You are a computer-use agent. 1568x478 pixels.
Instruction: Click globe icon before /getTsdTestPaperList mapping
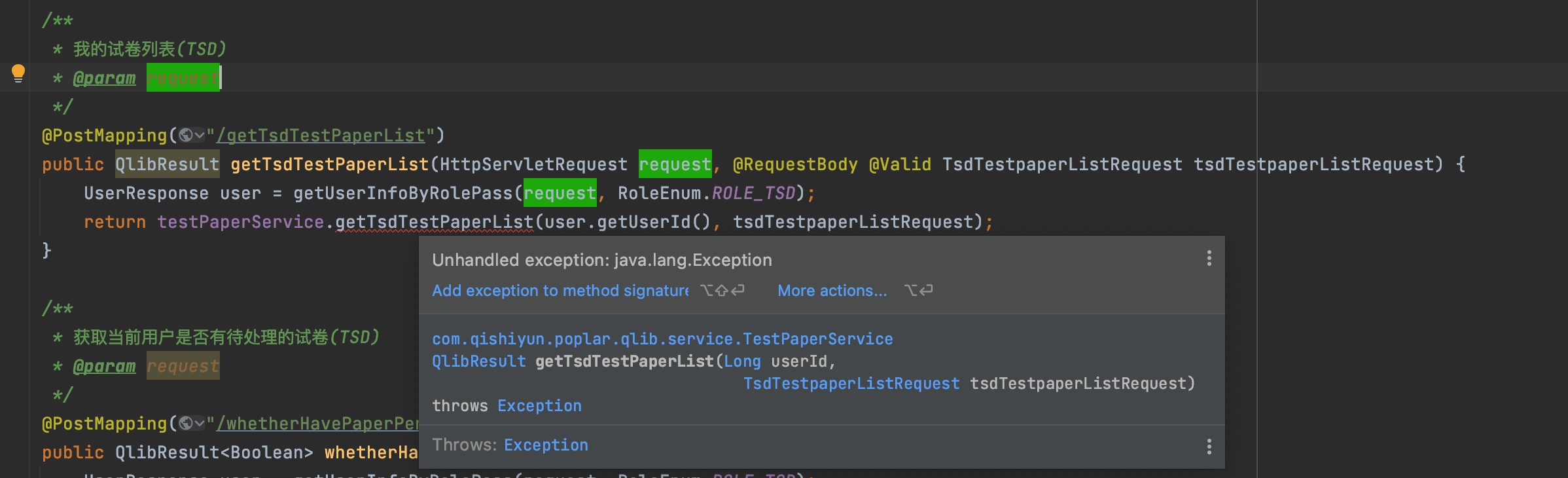pos(186,136)
